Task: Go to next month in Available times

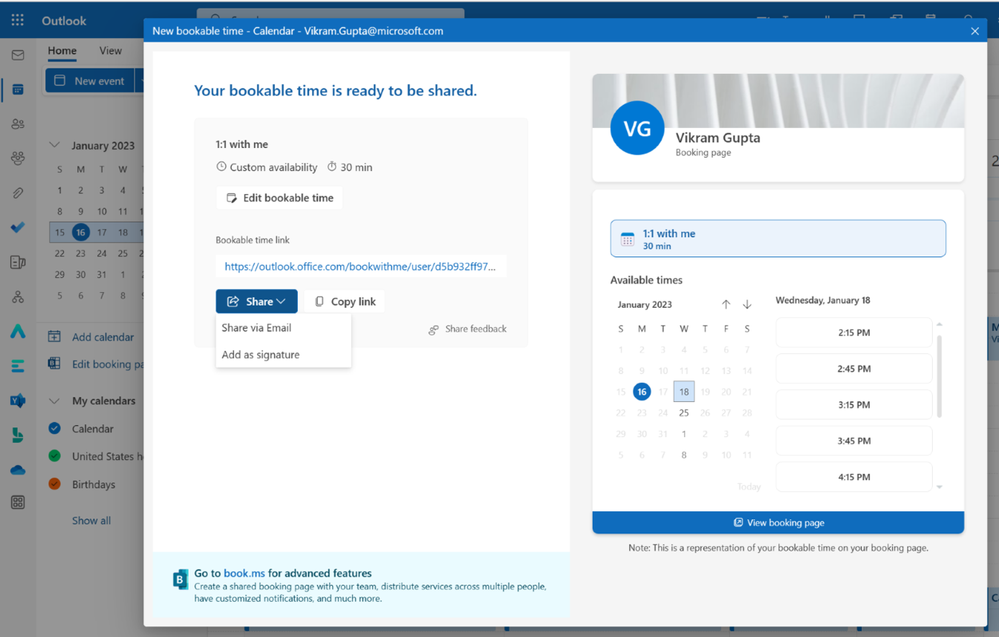Action: [747, 304]
